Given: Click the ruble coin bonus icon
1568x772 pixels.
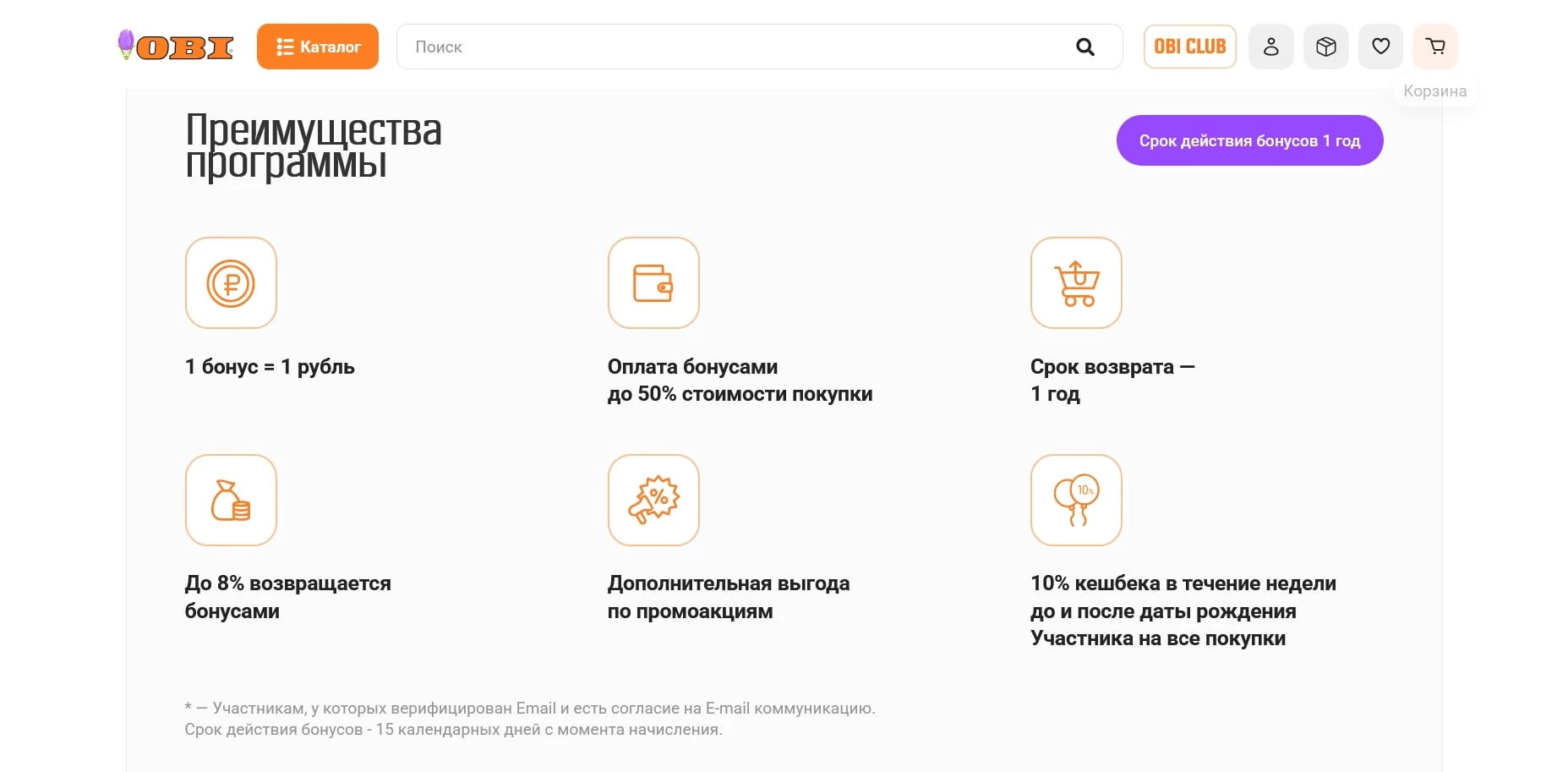Looking at the screenshot, I should (x=231, y=283).
